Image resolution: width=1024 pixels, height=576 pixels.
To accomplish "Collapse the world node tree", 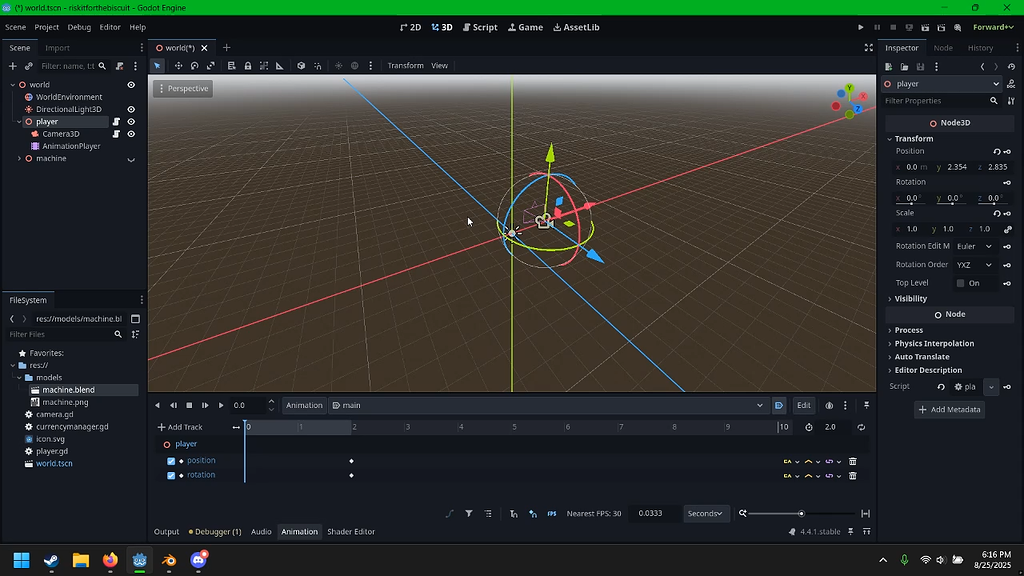I will coord(13,85).
